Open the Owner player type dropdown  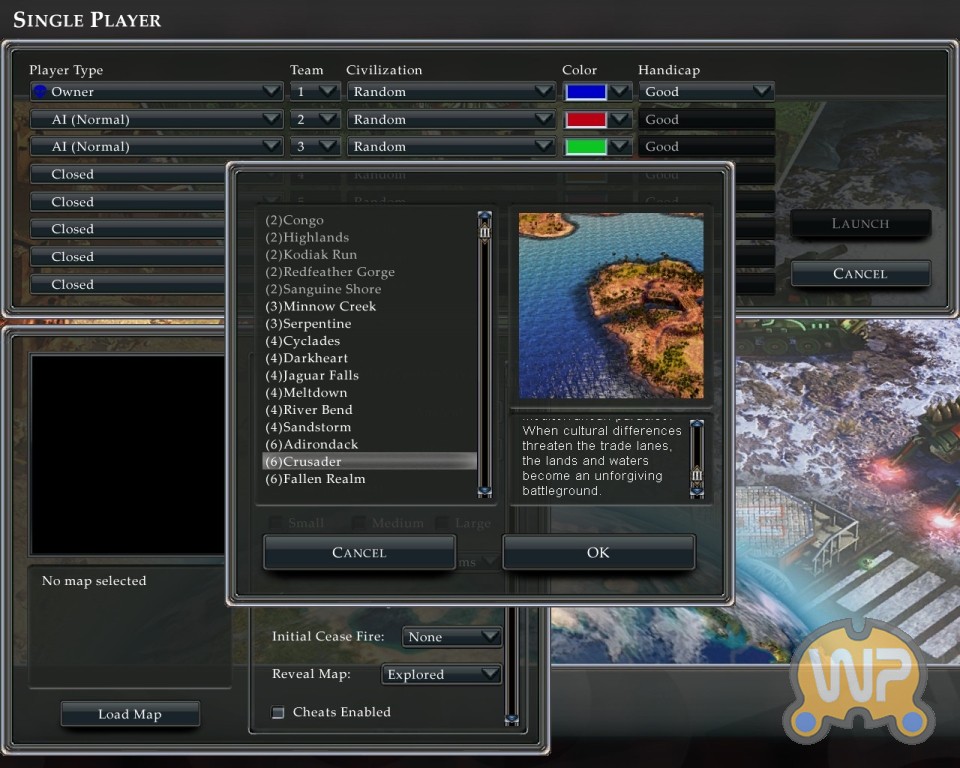click(157, 92)
